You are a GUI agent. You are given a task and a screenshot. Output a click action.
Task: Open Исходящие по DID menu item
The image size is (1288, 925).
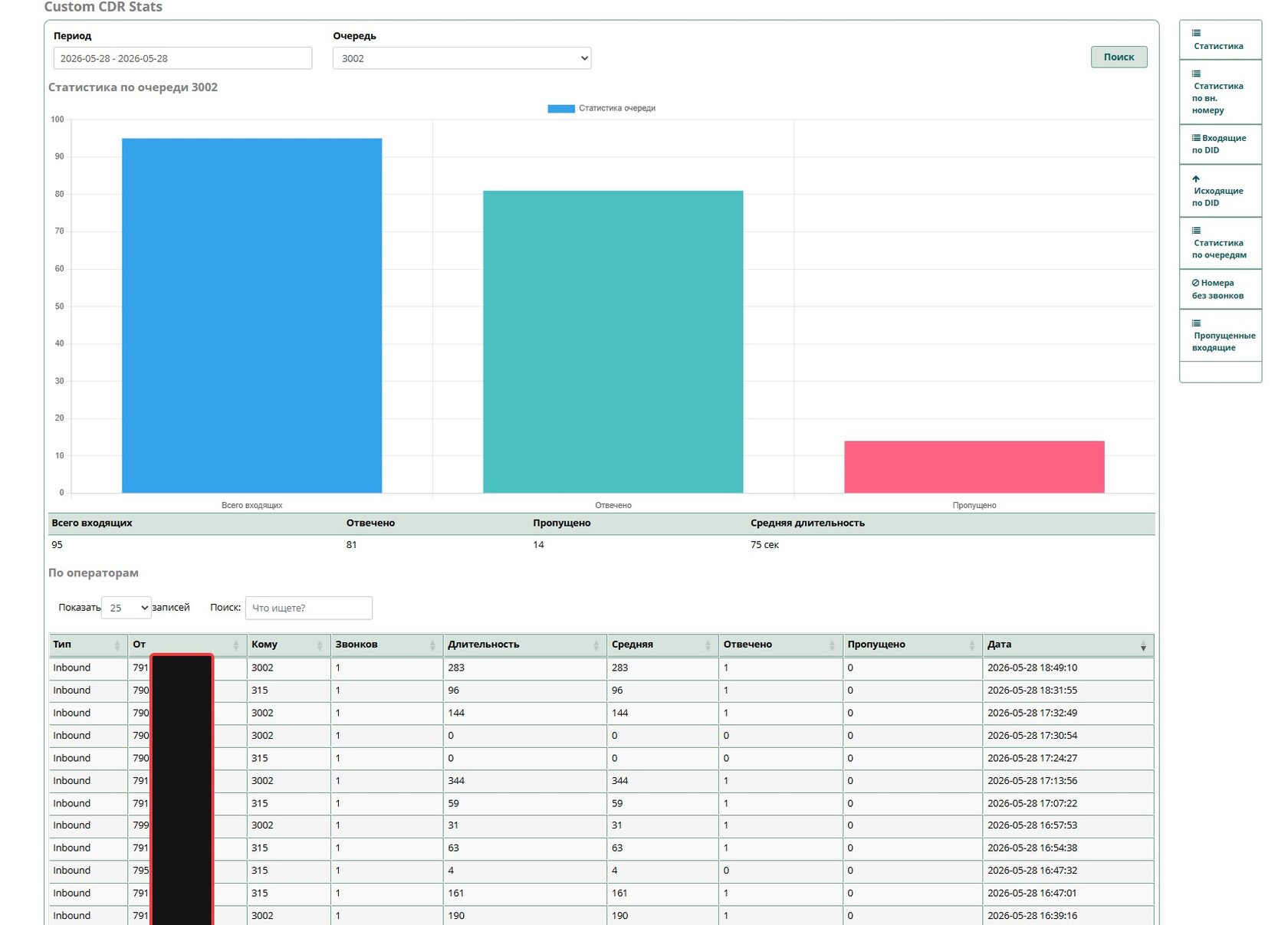coord(1220,191)
